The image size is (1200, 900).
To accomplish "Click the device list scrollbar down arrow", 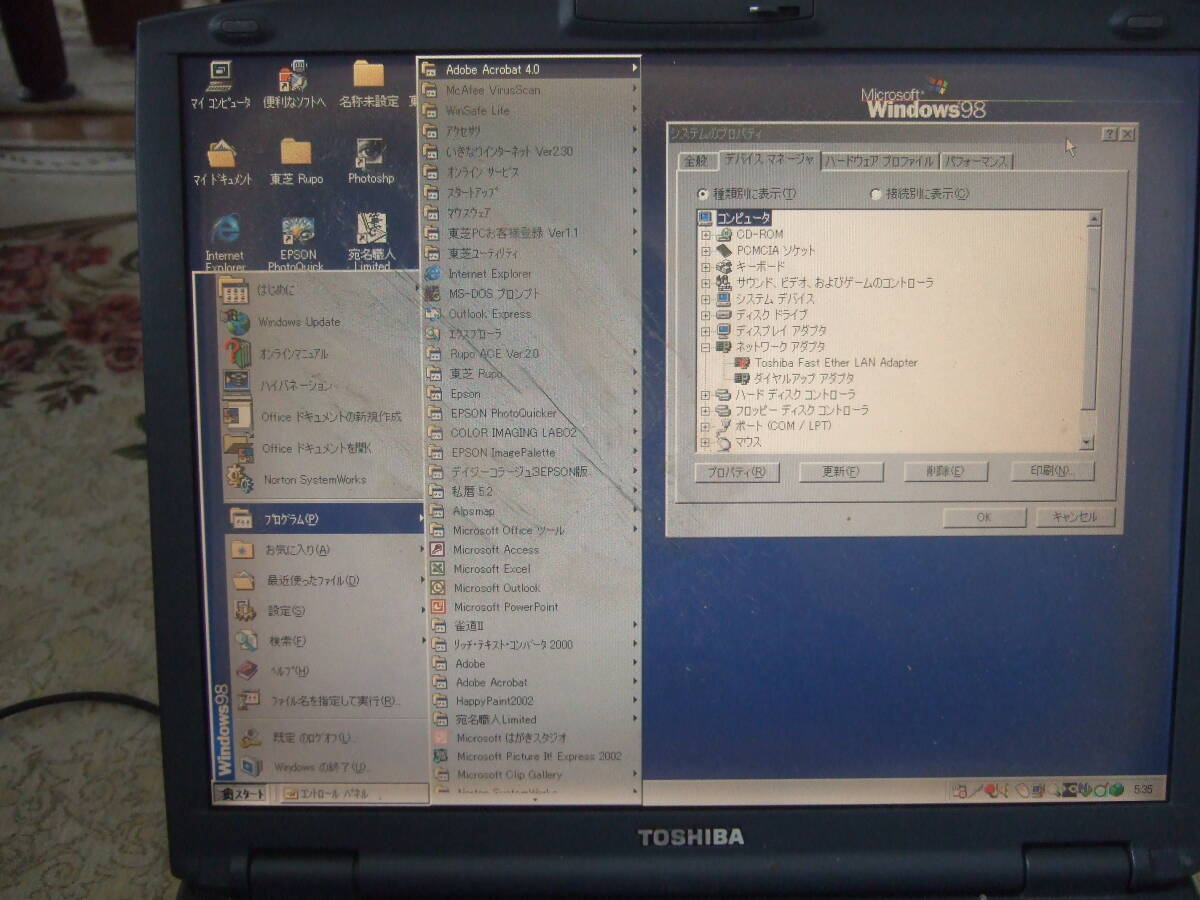I will coord(1086,442).
